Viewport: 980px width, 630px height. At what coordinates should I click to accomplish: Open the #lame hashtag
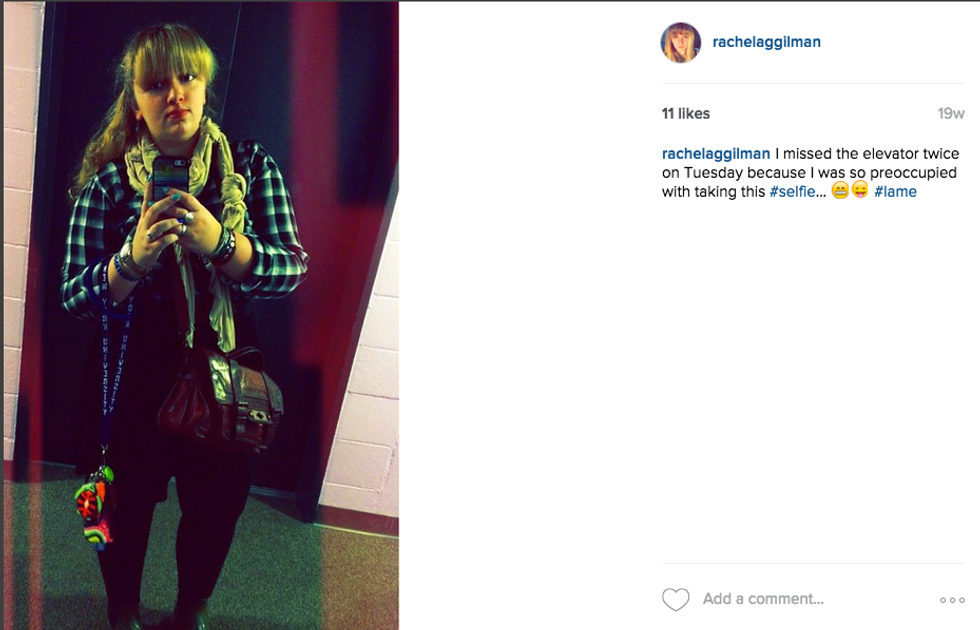coord(895,192)
